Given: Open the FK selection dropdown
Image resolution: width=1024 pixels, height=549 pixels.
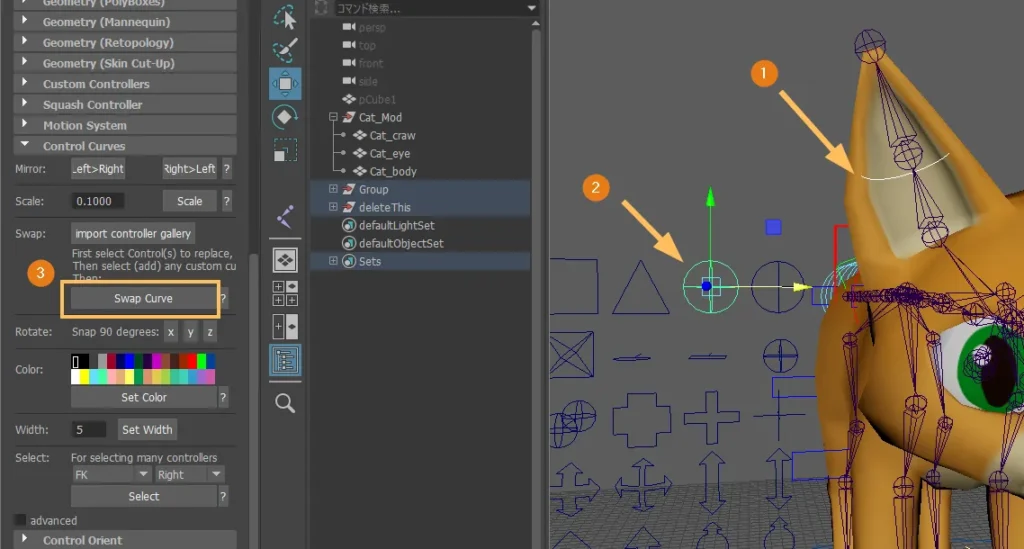Looking at the screenshot, I should pos(112,474).
